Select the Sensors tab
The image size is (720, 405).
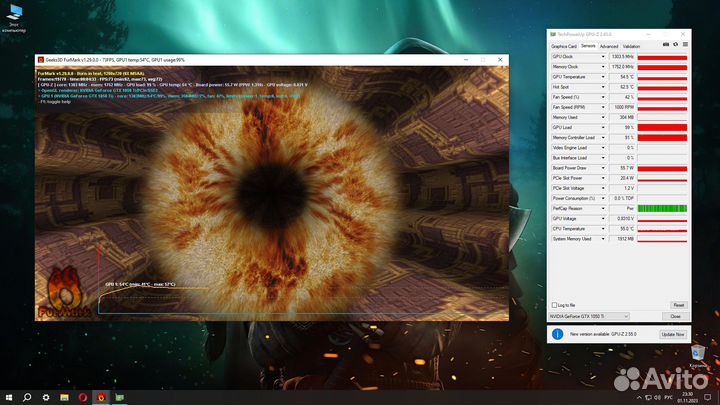point(588,46)
